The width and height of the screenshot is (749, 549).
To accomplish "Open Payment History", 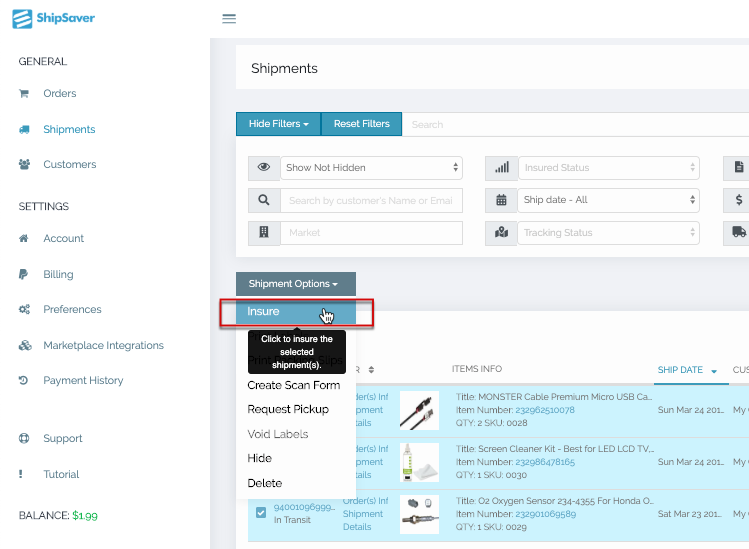I will [x=83, y=380].
